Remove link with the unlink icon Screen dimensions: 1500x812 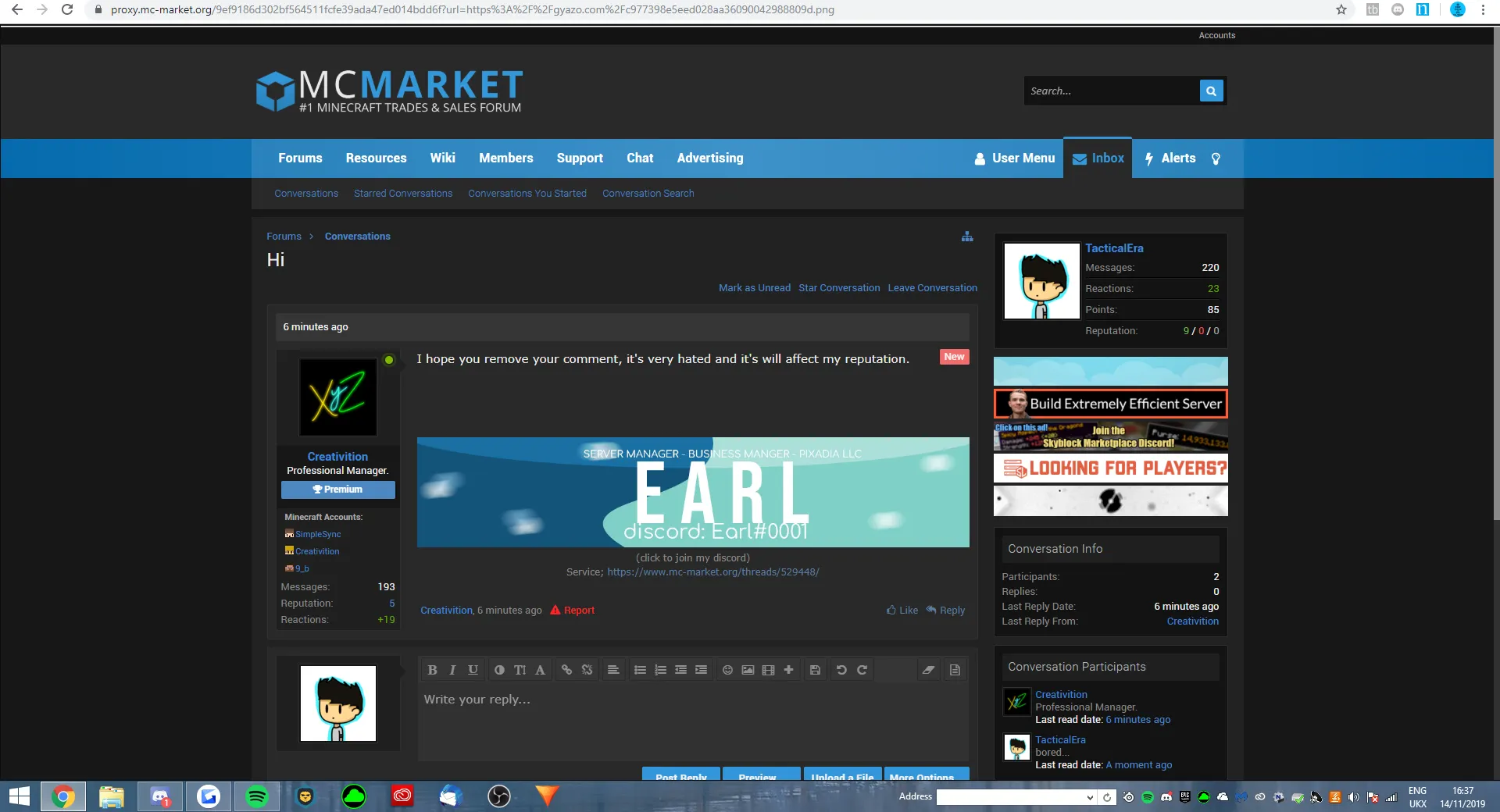point(587,670)
